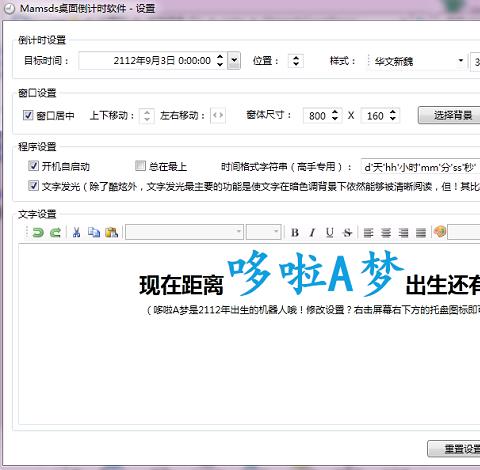Click the 重置设置 button
Image resolution: width=480 pixels, height=470 pixels.
coord(454,449)
